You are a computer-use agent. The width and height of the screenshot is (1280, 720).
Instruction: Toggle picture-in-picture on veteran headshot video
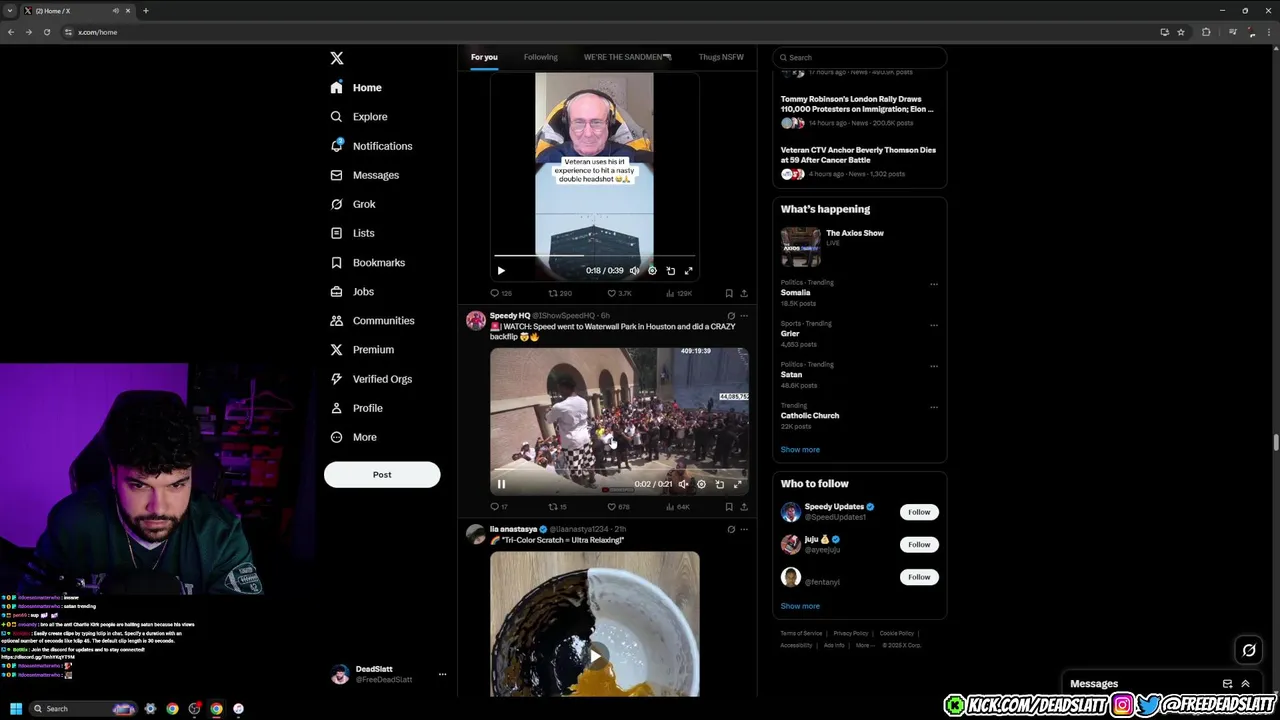coord(670,270)
